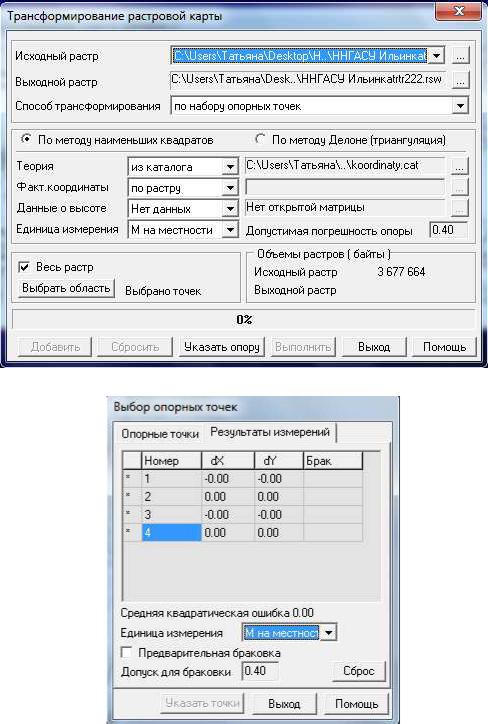Screen dimensions: 488x724
Task: Open the Единица измерения dropdown in the transform dialog
Action: pos(229,229)
